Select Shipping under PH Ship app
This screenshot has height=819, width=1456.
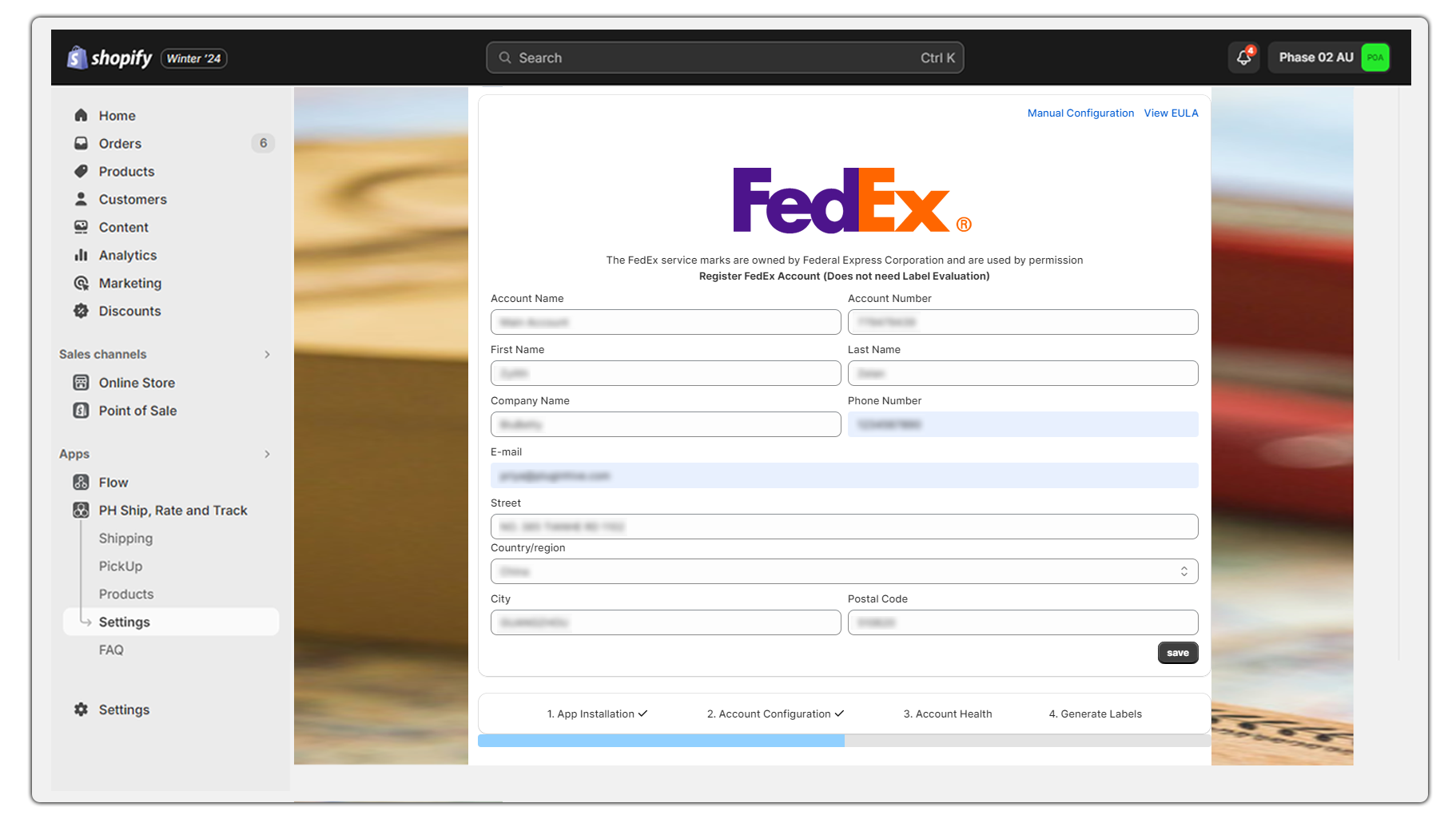125,539
